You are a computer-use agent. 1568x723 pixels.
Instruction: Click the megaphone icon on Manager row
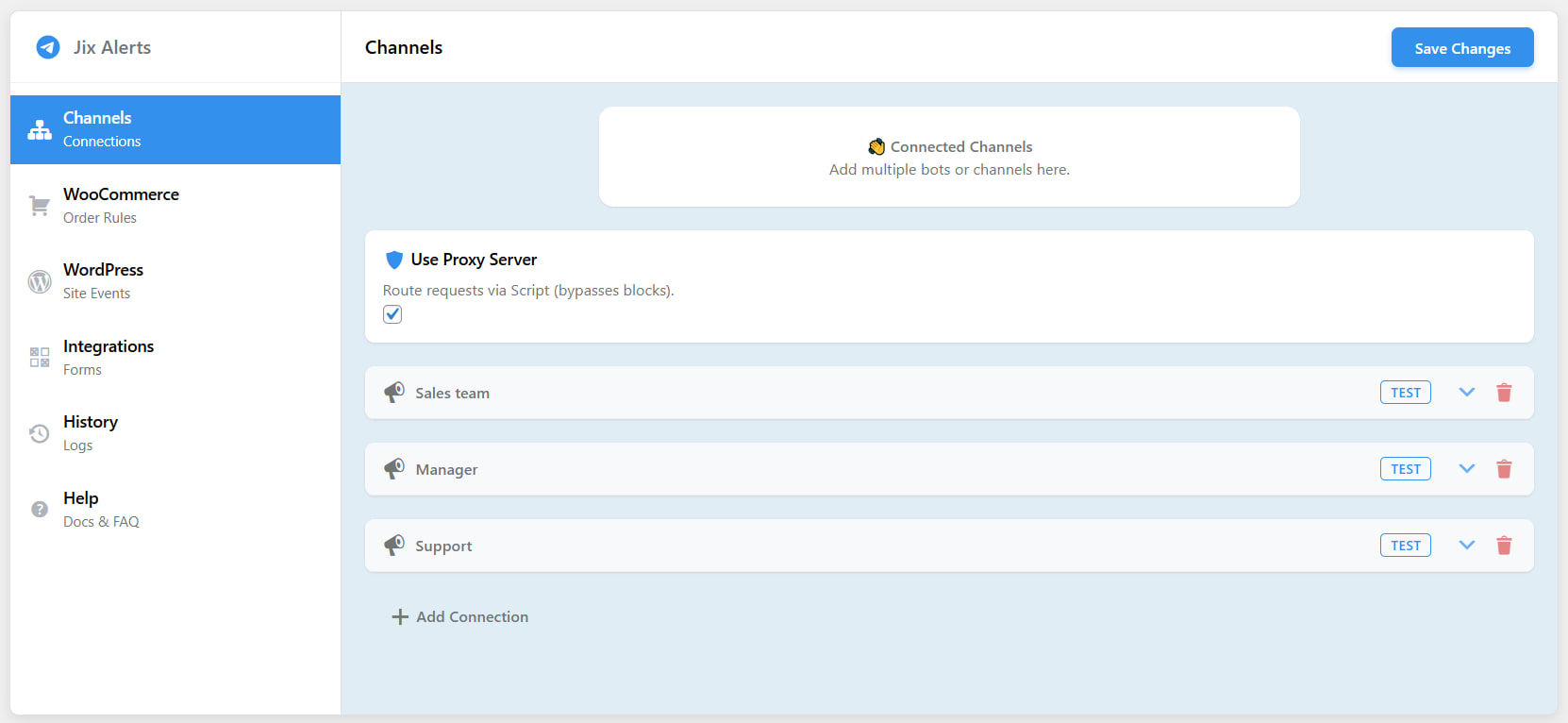[394, 469]
